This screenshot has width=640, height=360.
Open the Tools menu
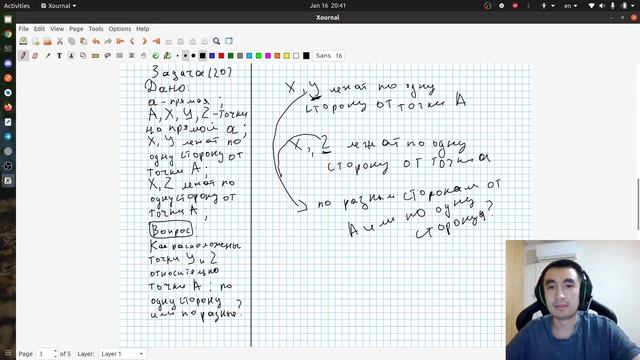pyautogui.click(x=96, y=29)
